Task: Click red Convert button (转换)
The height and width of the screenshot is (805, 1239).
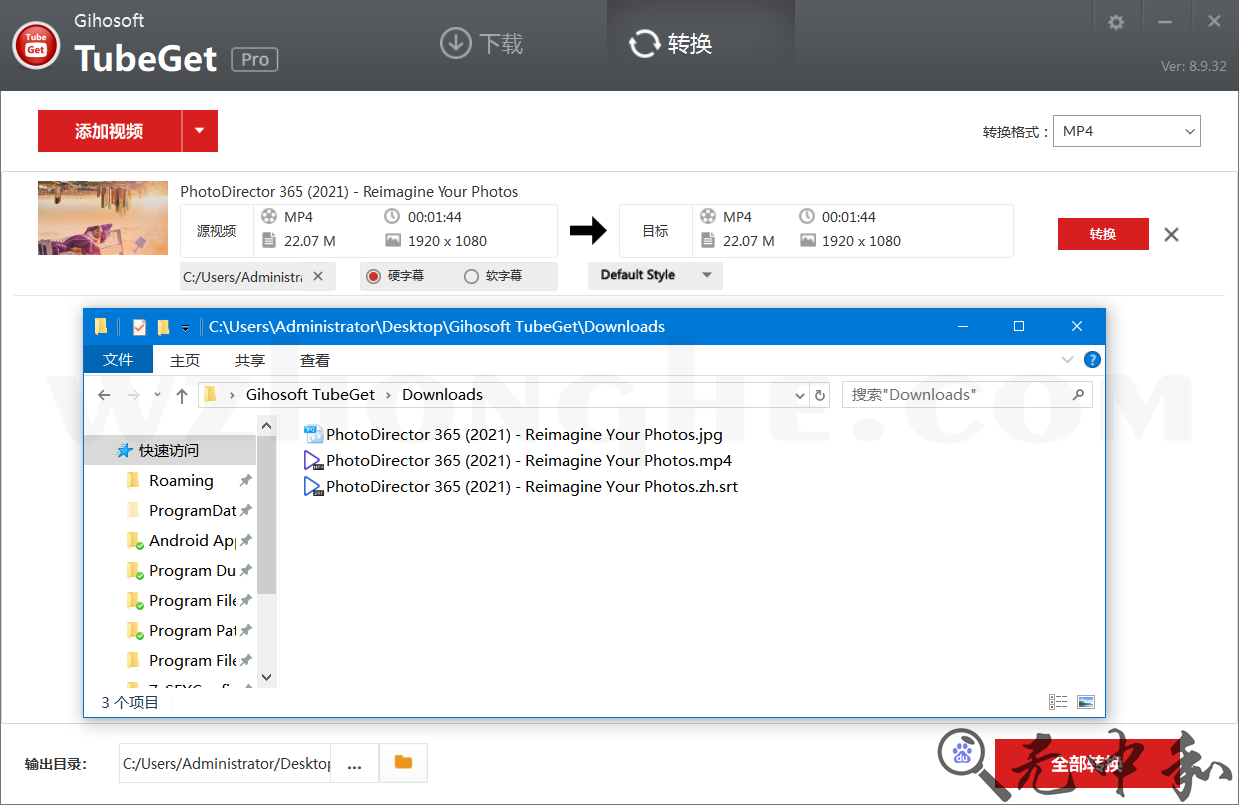Action: click(x=1102, y=234)
